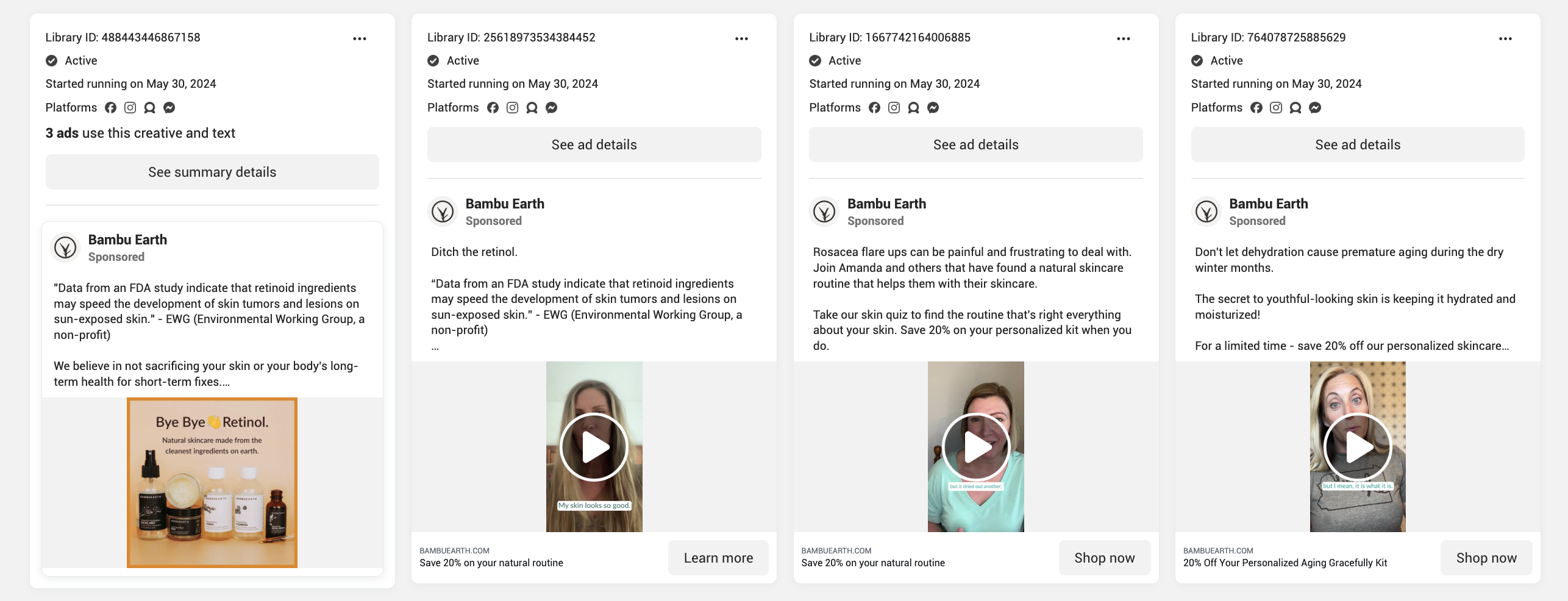Click the Instagram platform icon in second ad
Image resolution: width=1568 pixels, height=601 pixels.
512,108
